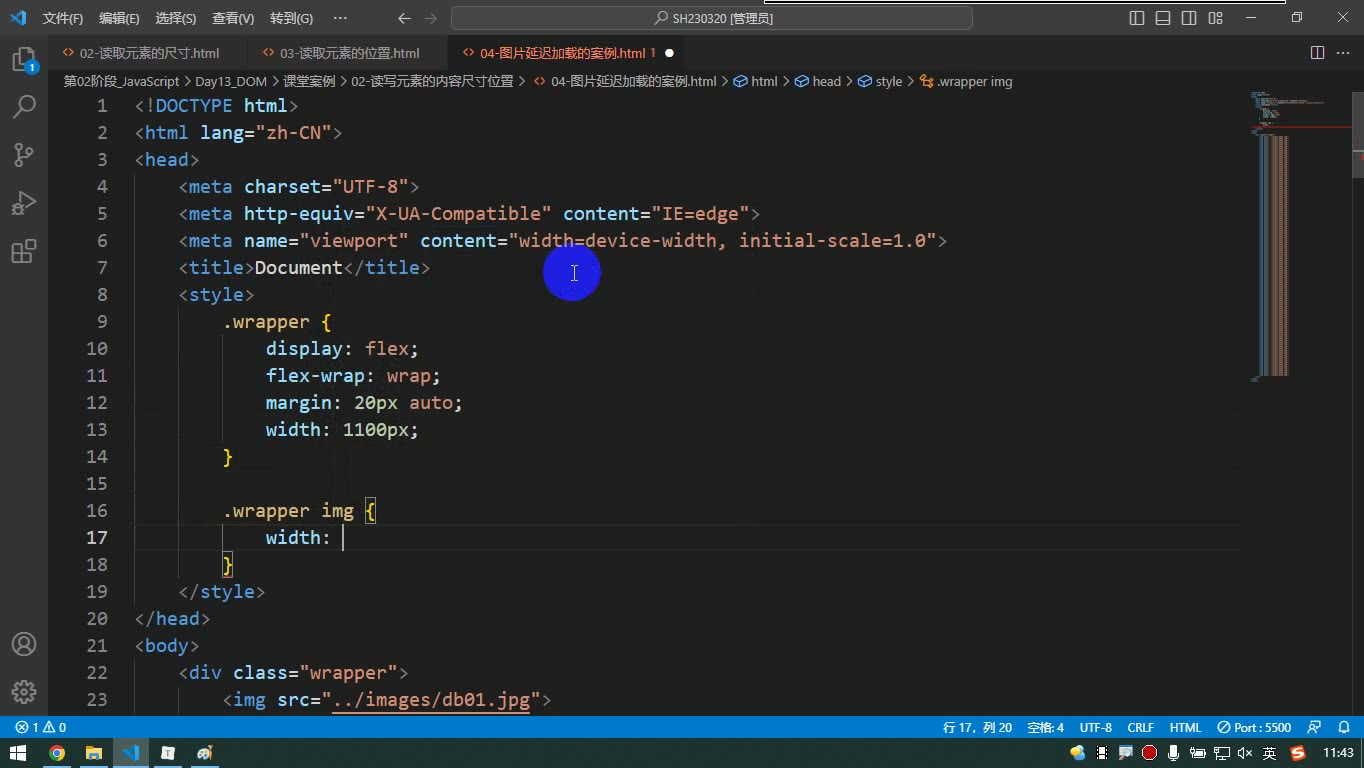Image resolution: width=1364 pixels, height=768 pixels.
Task: Switch to the 03-读取元素的位置.html tab
Action: pyautogui.click(x=349, y=53)
